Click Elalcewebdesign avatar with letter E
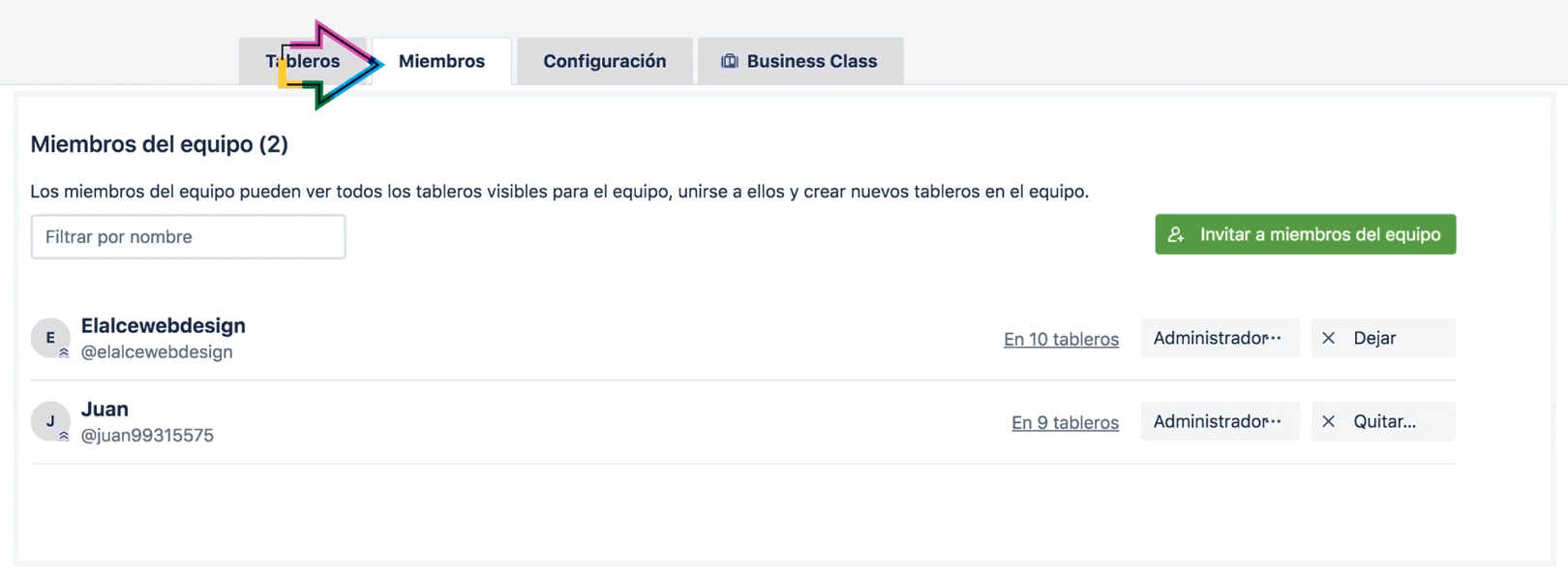1568x578 pixels. pyautogui.click(x=50, y=338)
